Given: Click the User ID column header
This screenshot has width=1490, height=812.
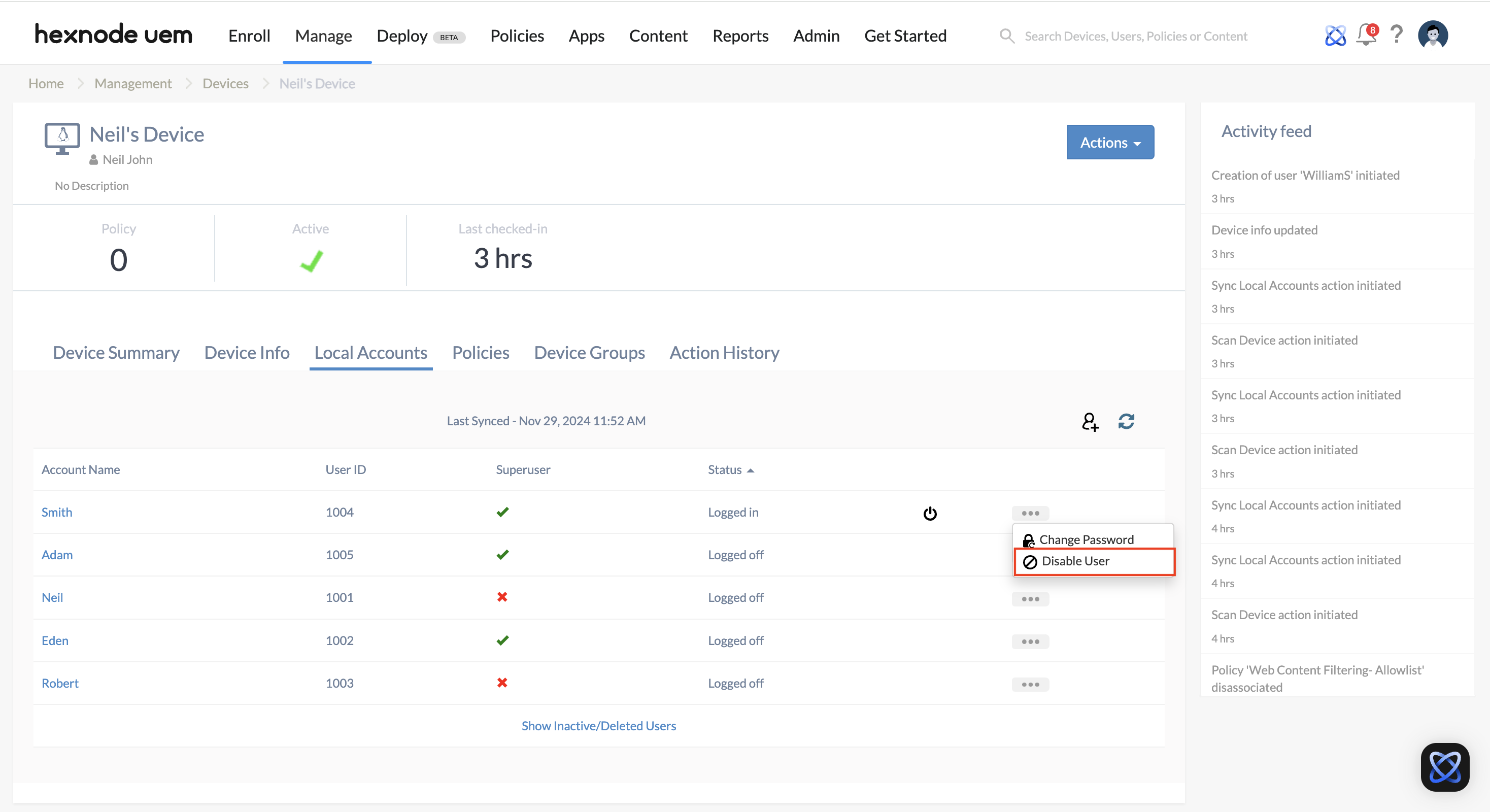Looking at the screenshot, I should pyautogui.click(x=345, y=469).
